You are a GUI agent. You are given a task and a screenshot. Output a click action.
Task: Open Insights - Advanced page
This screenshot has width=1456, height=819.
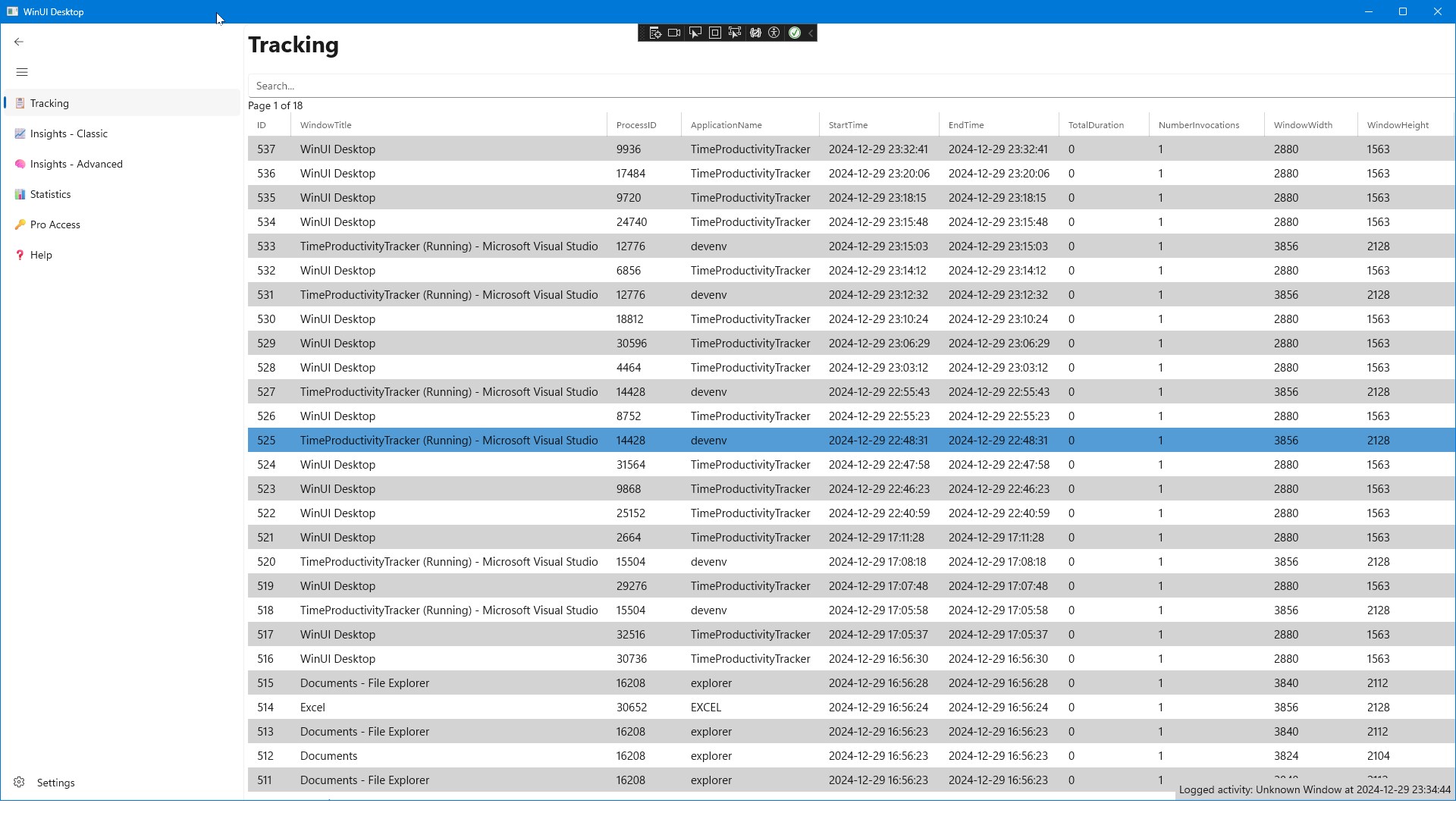[x=76, y=165]
